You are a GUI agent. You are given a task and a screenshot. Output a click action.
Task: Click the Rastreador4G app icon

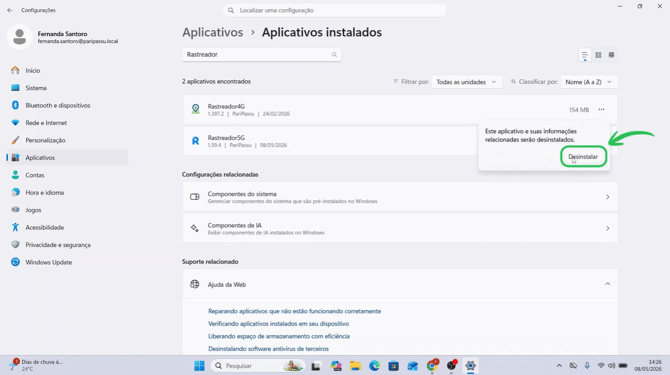[195, 109]
